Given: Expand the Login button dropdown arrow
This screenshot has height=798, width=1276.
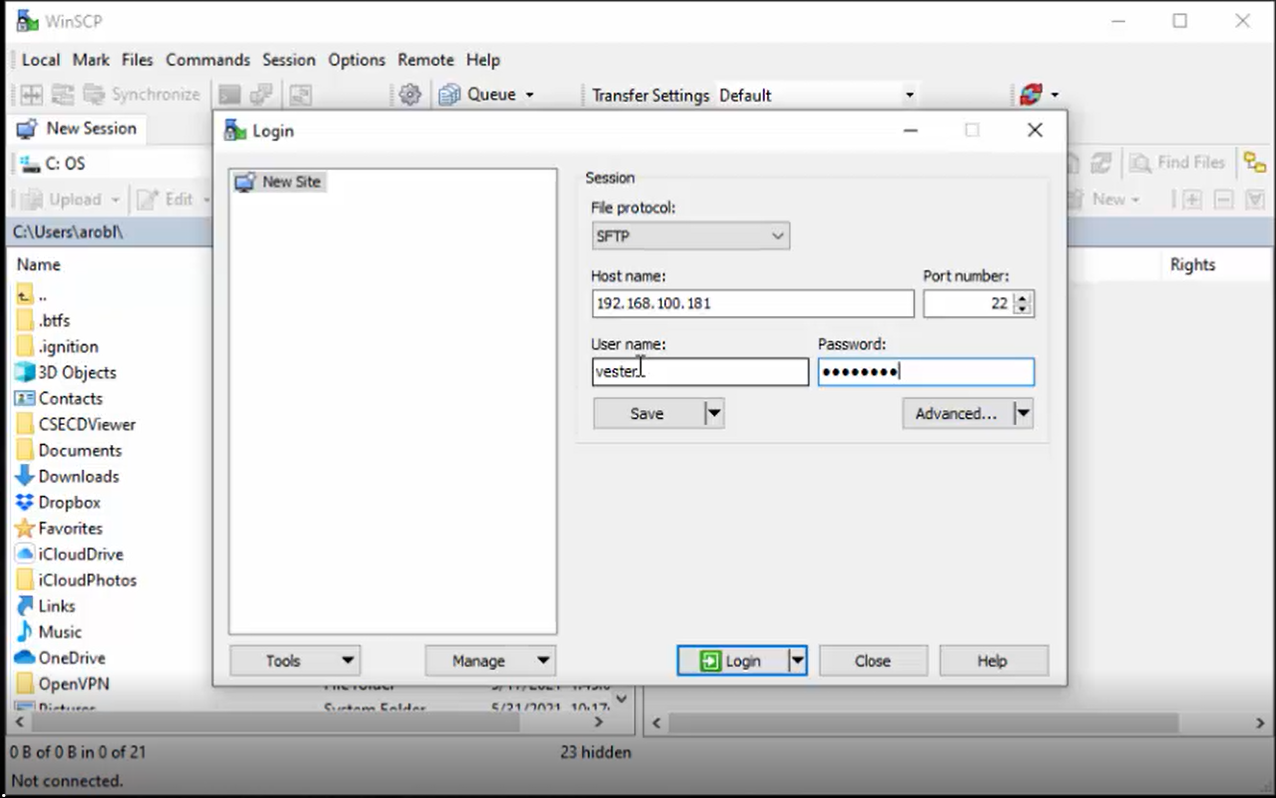Looking at the screenshot, I should [797, 661].
